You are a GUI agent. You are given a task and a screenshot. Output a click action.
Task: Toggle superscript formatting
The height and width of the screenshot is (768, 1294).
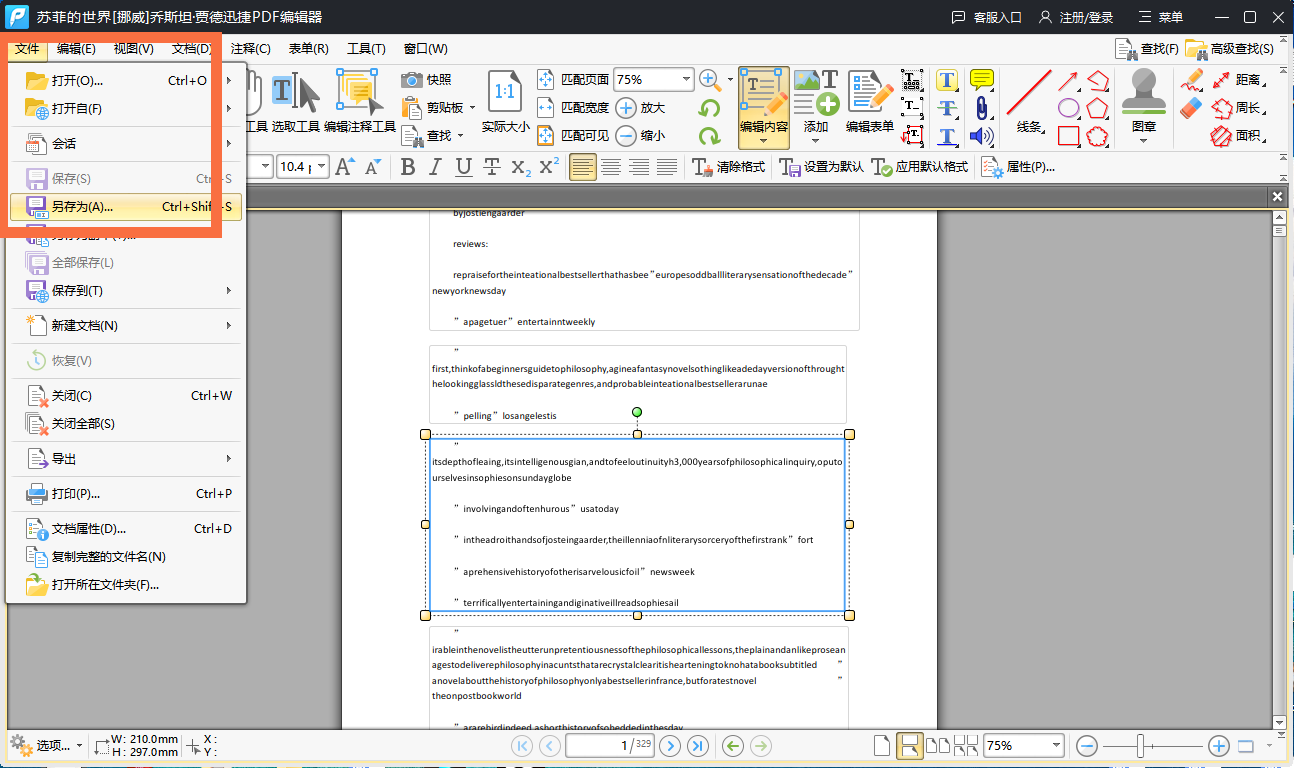tap(548, 167)
